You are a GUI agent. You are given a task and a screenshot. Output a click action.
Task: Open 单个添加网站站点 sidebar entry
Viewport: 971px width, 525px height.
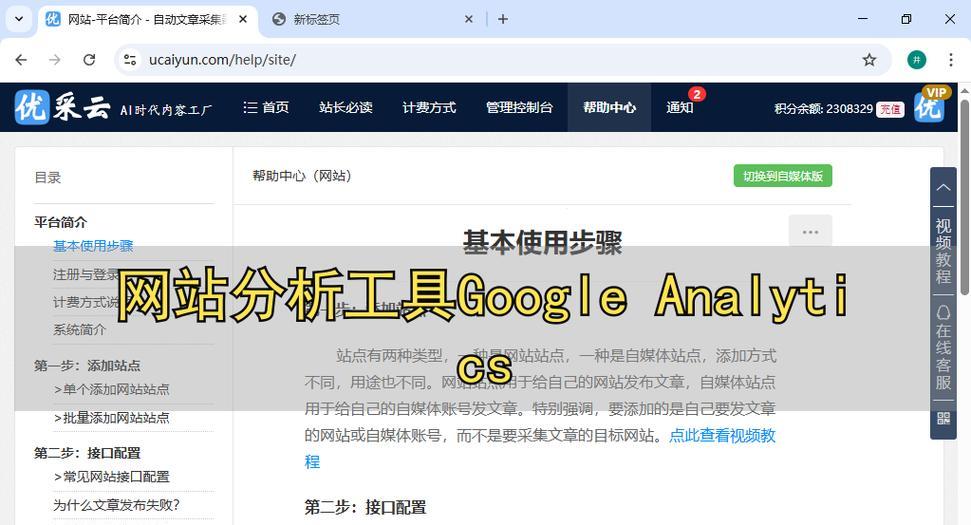[111, 389]
